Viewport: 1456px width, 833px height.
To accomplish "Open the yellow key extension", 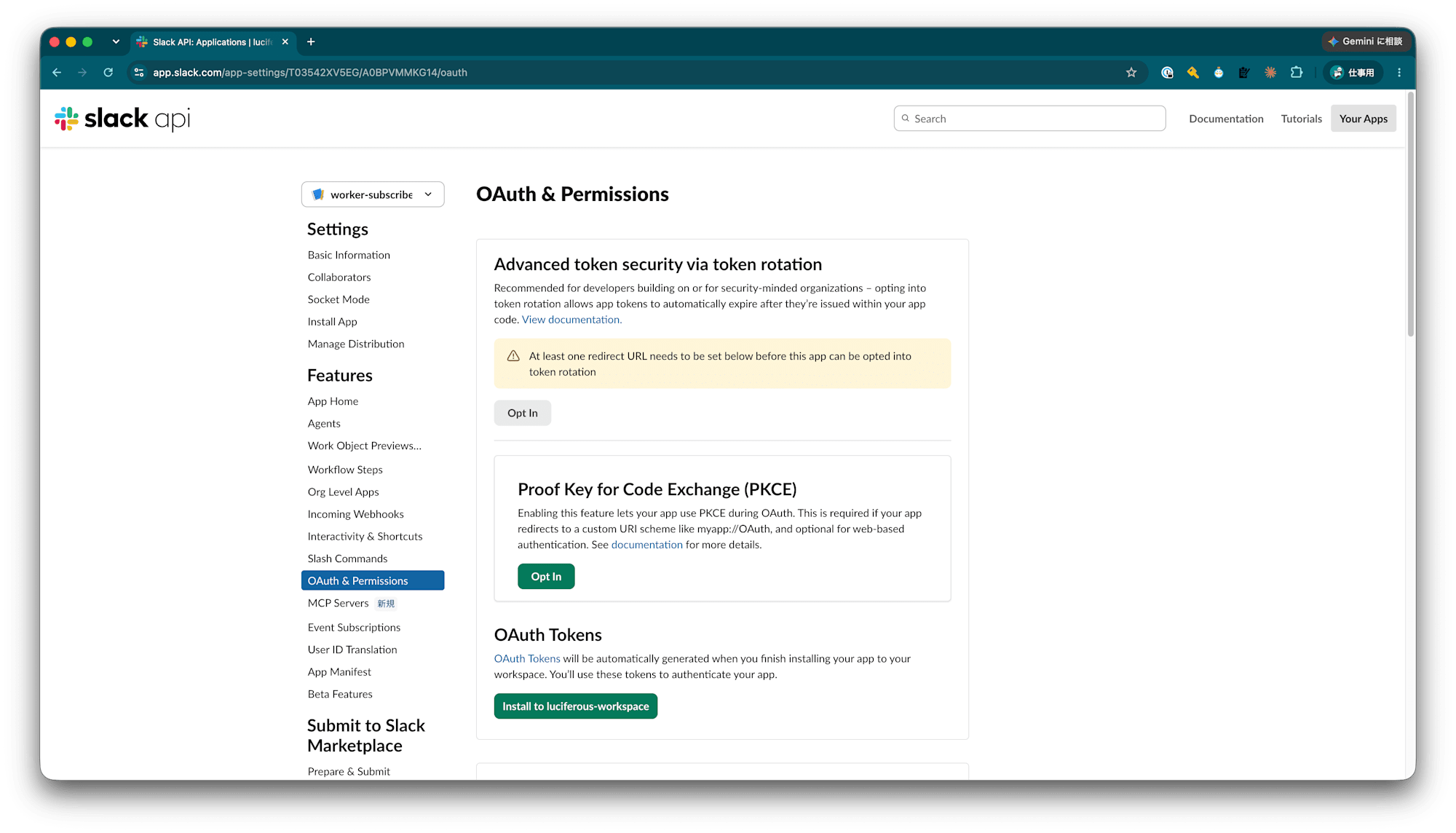I will coord(1192,73).
